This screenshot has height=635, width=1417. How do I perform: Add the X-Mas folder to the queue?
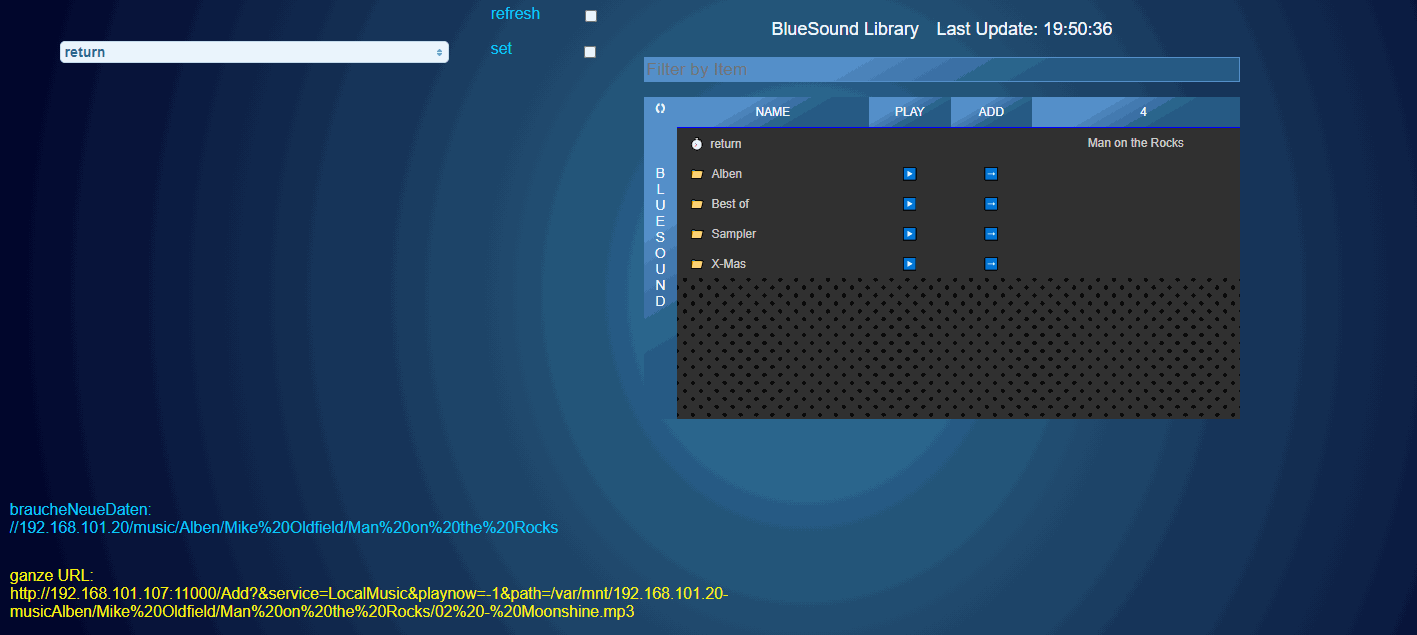pyautogui.click(x=991, y=264)
